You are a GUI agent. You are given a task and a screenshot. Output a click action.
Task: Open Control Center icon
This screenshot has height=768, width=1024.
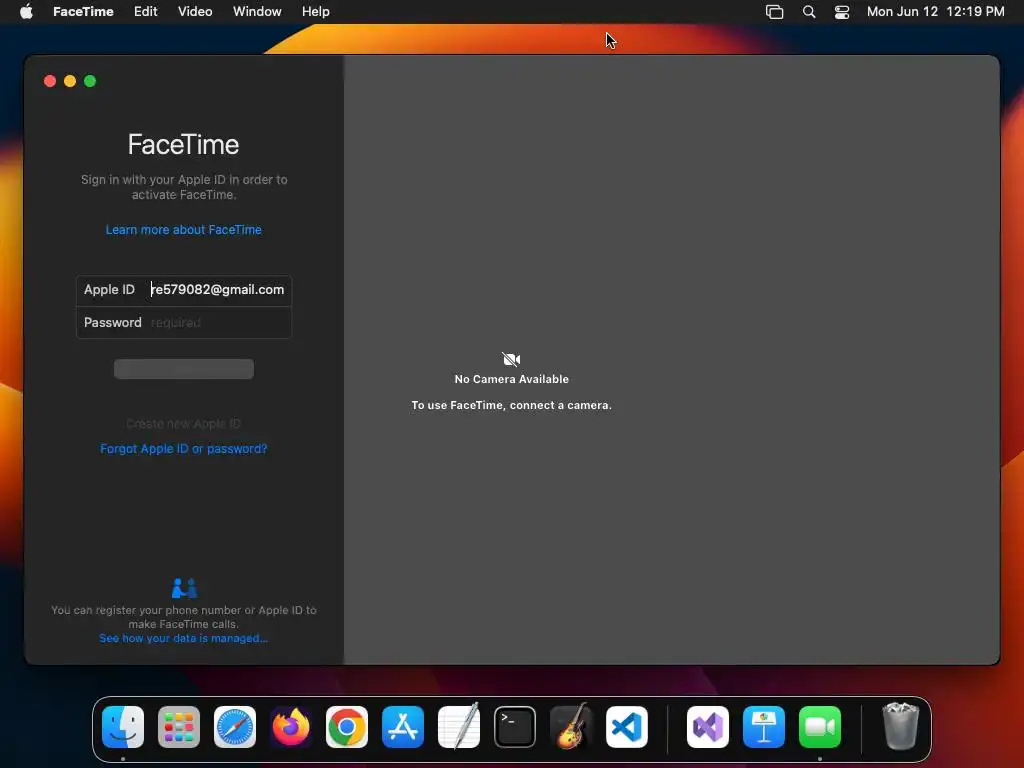(x=842, y=12)
